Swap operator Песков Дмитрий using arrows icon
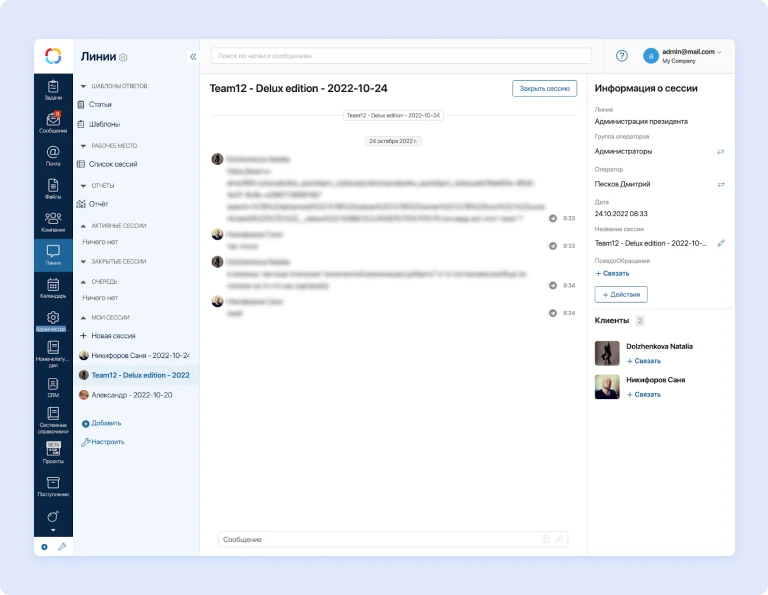Screen dimensions: 768x595 pyautogui.click(x=720, y=184)
